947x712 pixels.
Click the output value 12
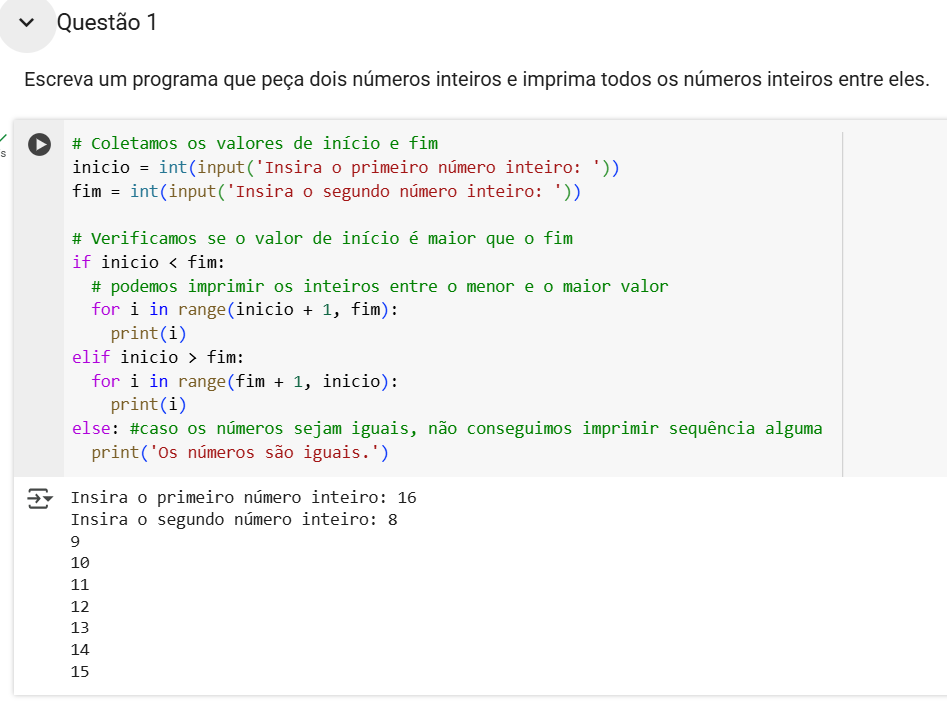[80, 606]
